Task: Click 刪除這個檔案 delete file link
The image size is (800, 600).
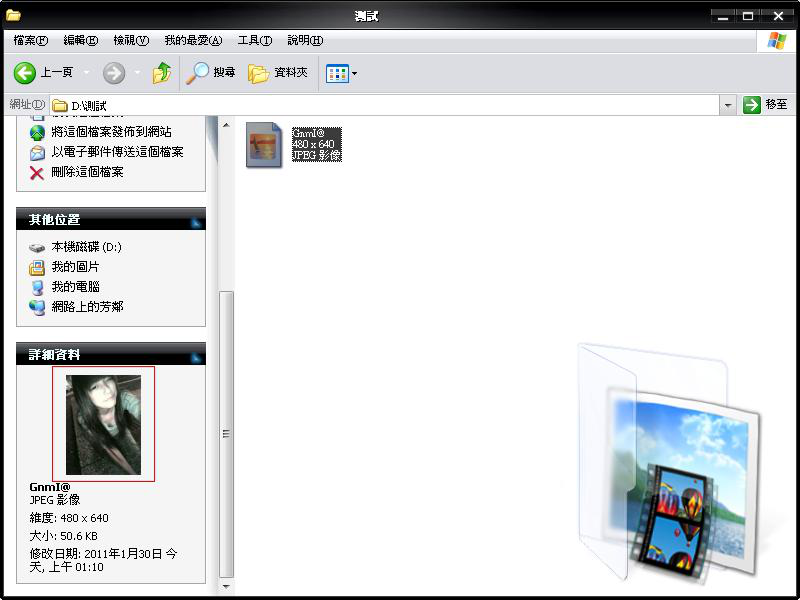Action: click(87, 172)
